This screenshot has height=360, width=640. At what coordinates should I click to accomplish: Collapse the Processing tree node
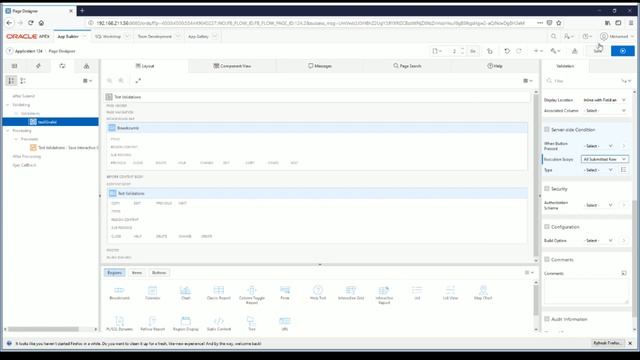[x=7, y=131]
